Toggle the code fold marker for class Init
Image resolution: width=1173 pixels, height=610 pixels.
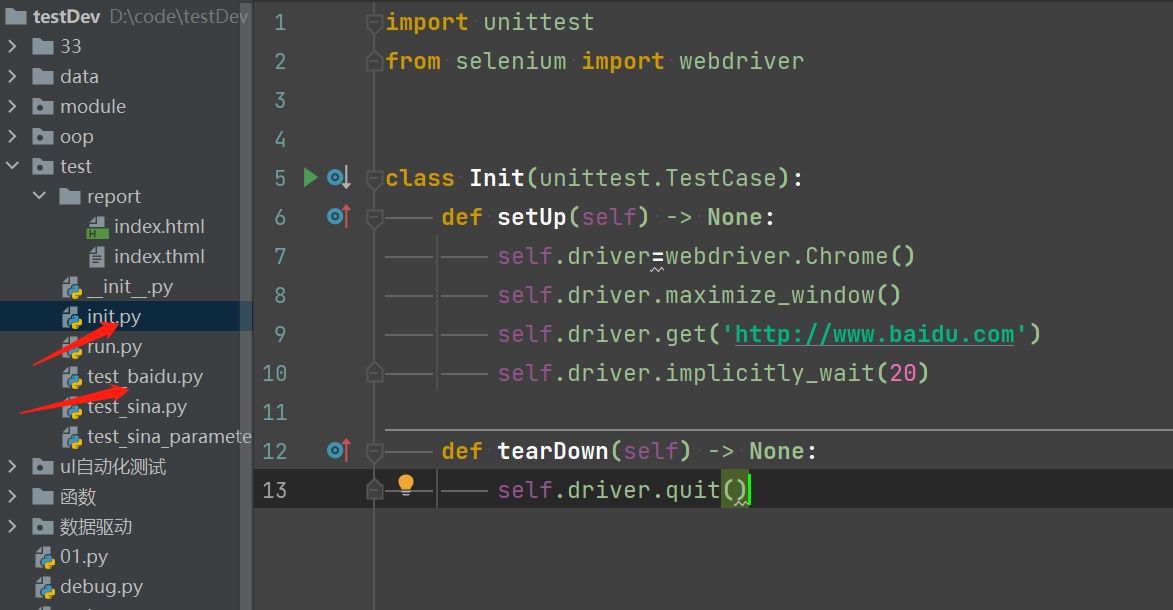374,179
